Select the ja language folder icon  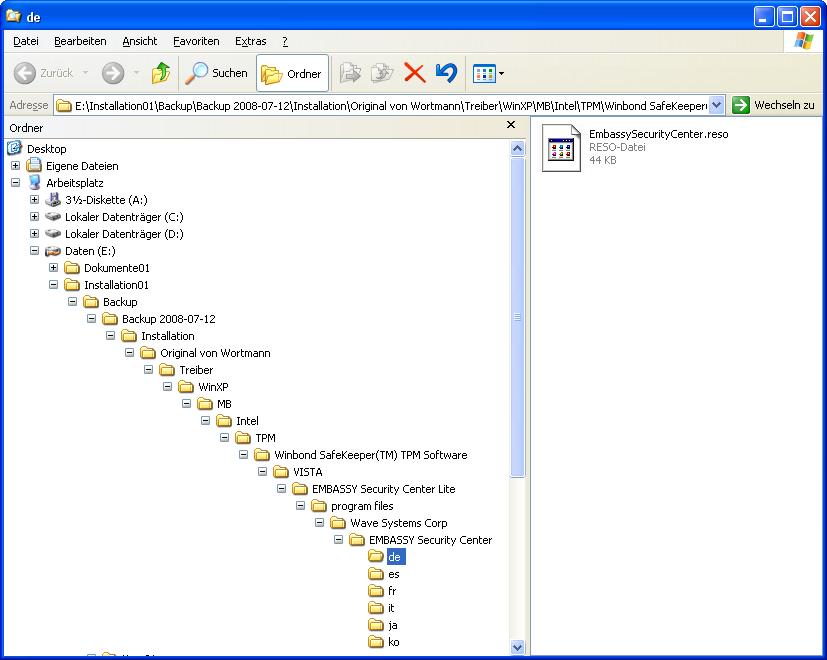tap(376, 625)
